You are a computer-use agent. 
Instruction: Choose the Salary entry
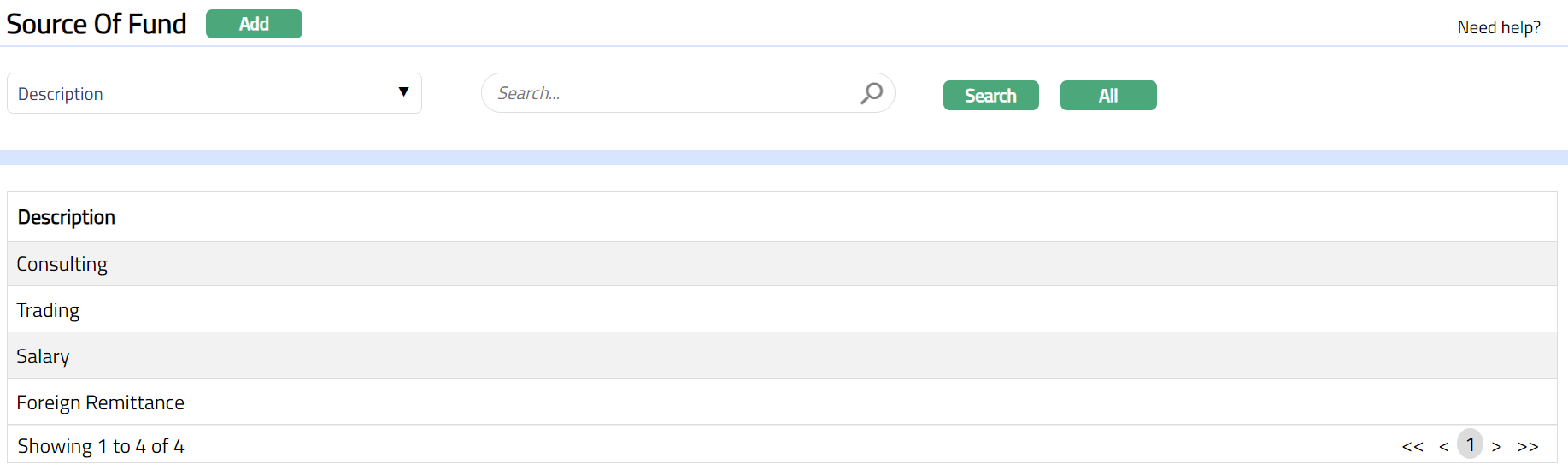(43, 356)
